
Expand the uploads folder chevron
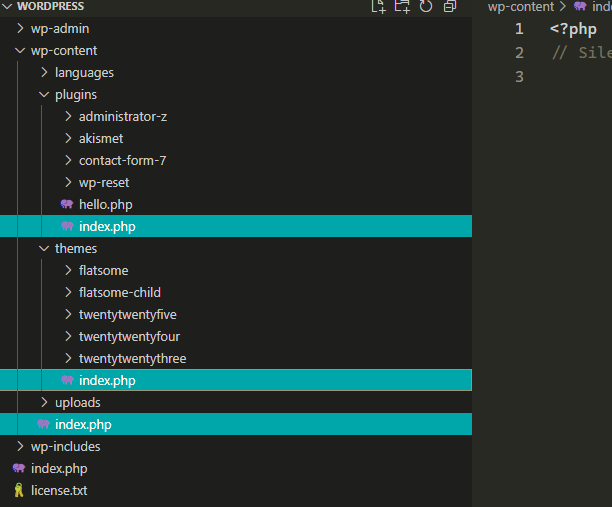[x=44, y=402]
